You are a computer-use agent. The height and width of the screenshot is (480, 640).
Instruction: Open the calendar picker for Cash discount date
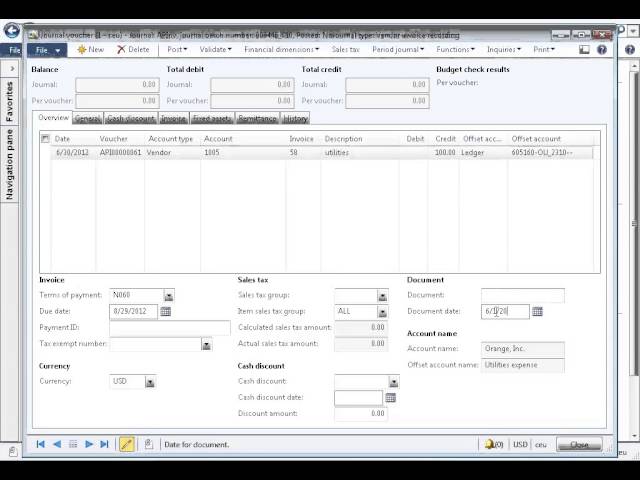pyautogui.click(x=391, y=398)
